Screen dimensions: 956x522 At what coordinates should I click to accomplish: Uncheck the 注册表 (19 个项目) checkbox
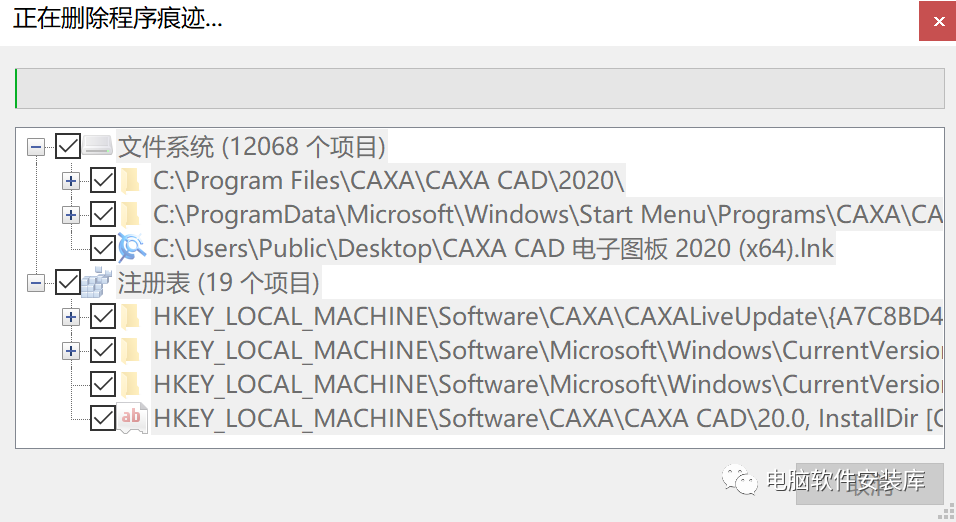[x=68, y=282]
